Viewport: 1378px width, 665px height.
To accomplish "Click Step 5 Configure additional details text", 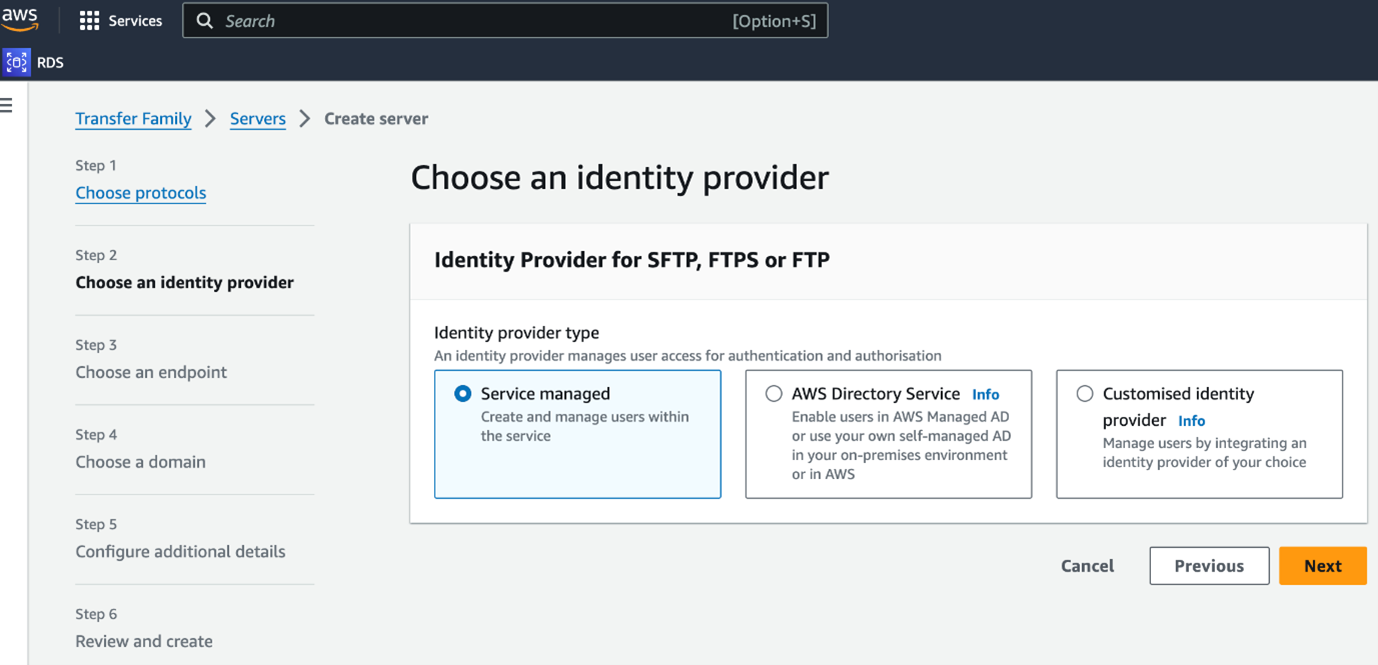I will [x=180, y=551].
